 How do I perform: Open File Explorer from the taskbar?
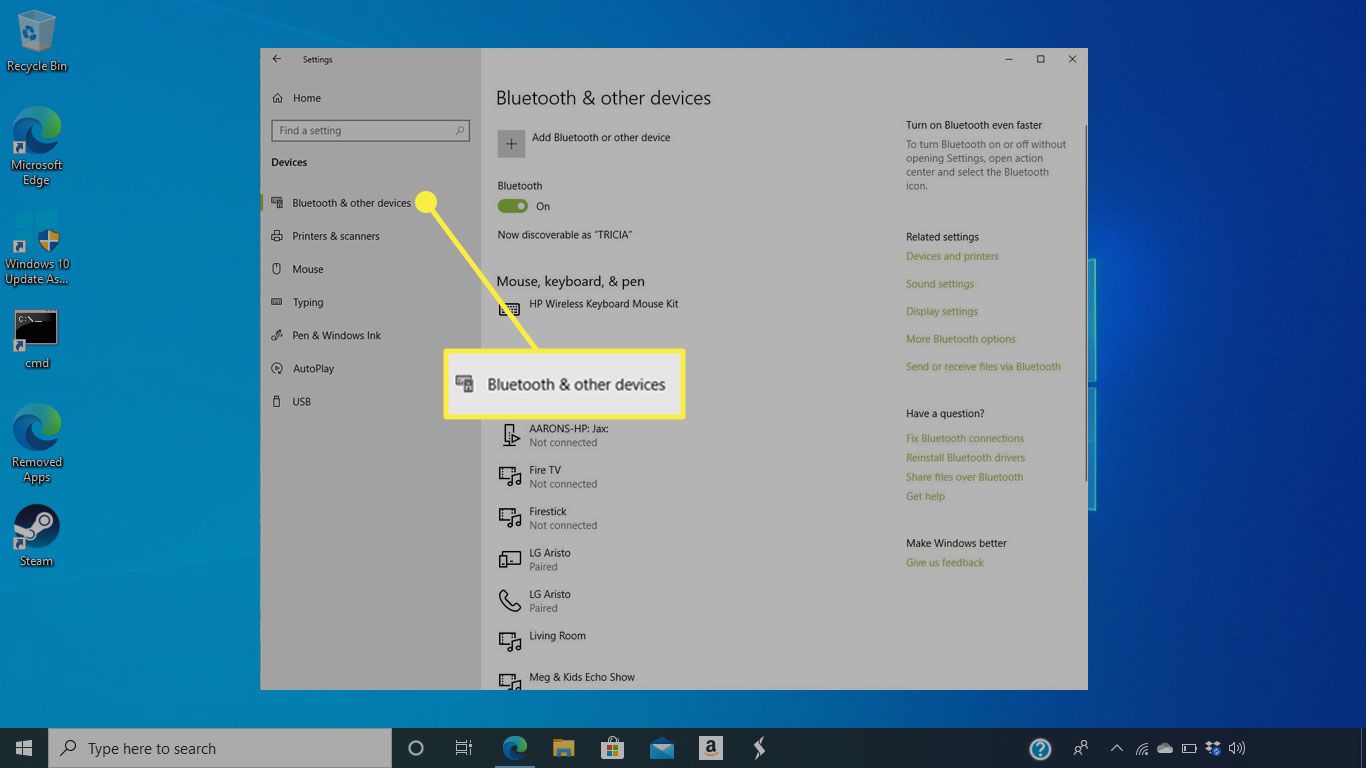point(563,748)
